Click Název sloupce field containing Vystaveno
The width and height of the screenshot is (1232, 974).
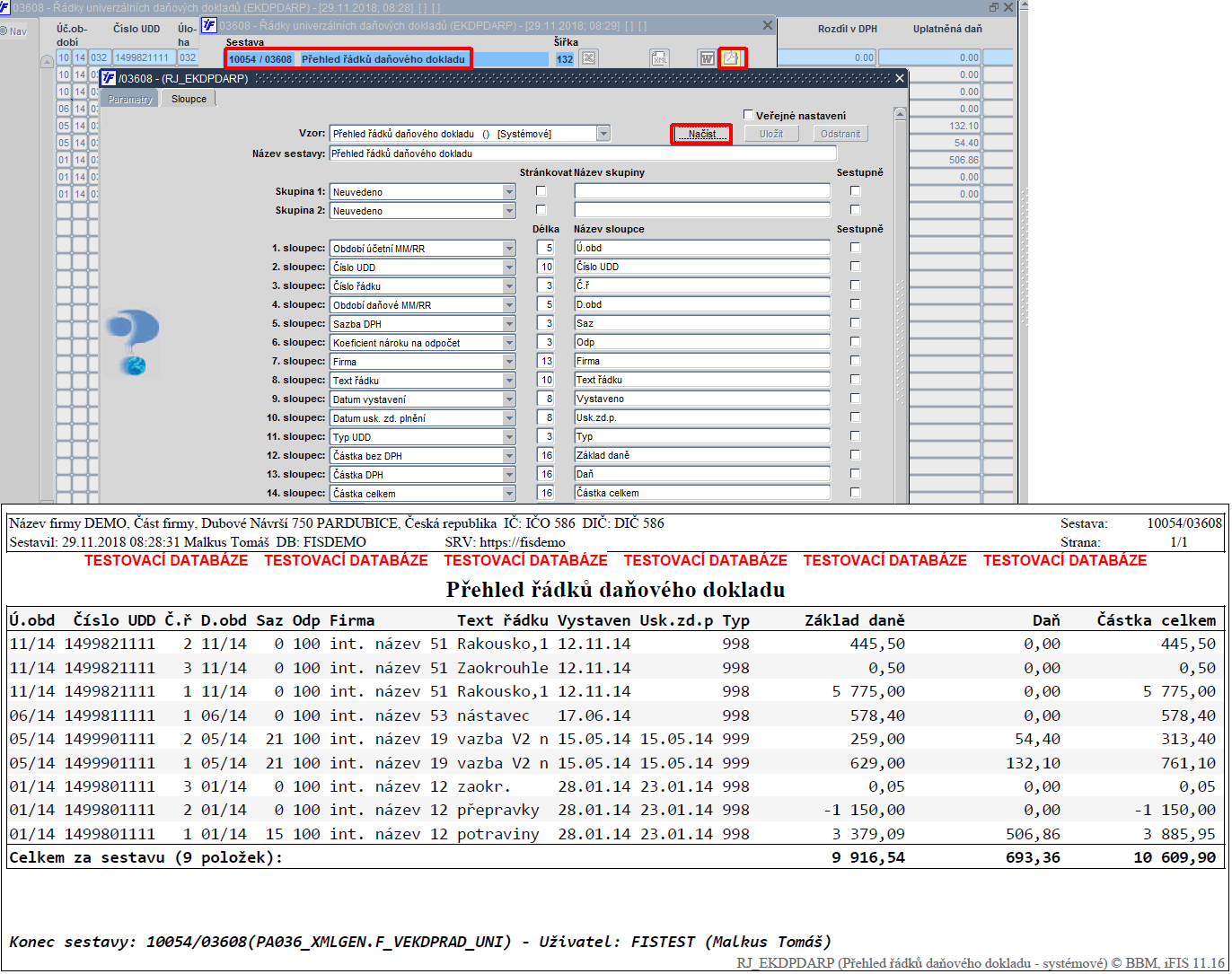click(x=702, y=399)
